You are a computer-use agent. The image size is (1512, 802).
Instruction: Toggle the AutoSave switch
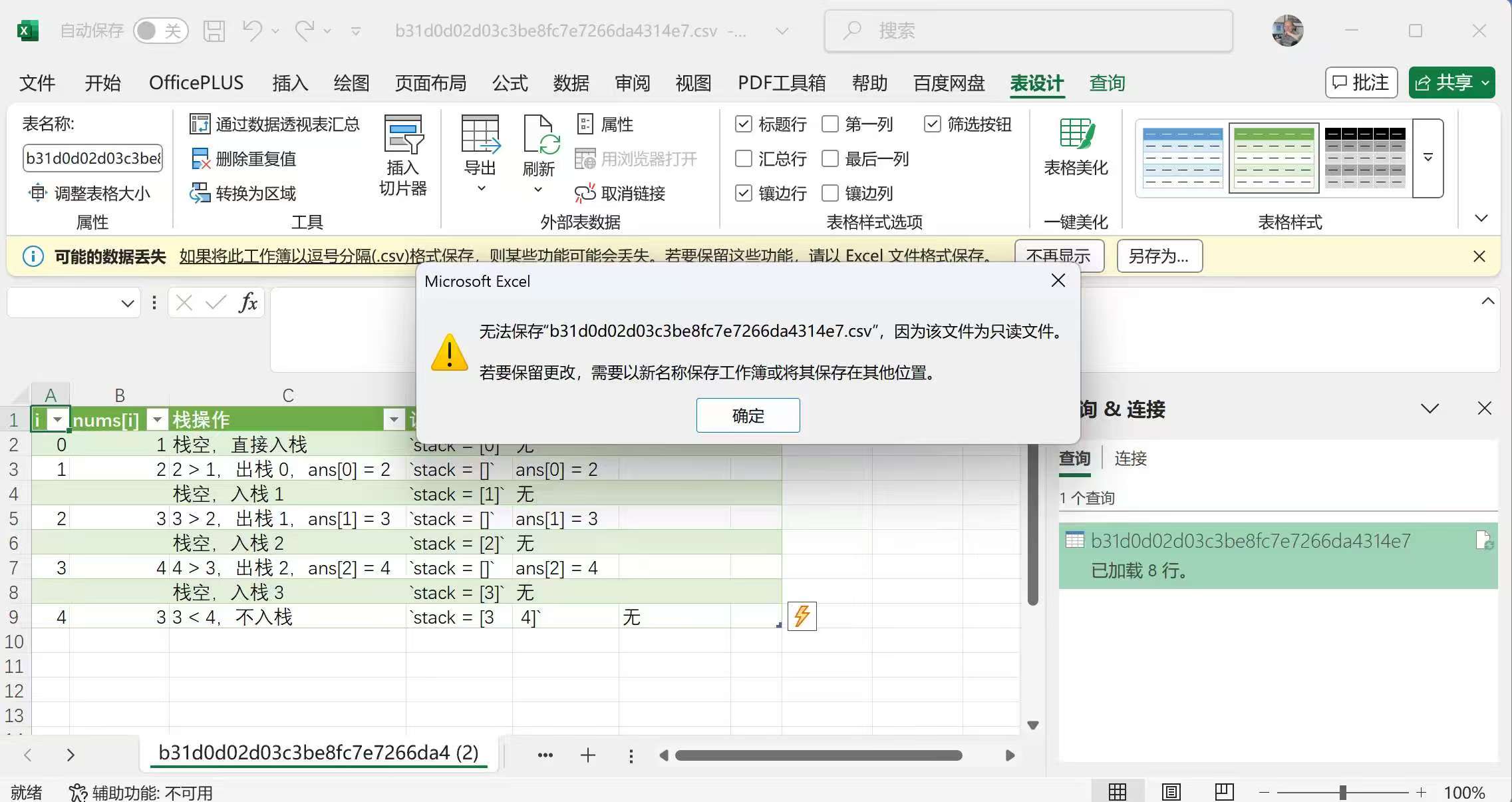[160, 31]
